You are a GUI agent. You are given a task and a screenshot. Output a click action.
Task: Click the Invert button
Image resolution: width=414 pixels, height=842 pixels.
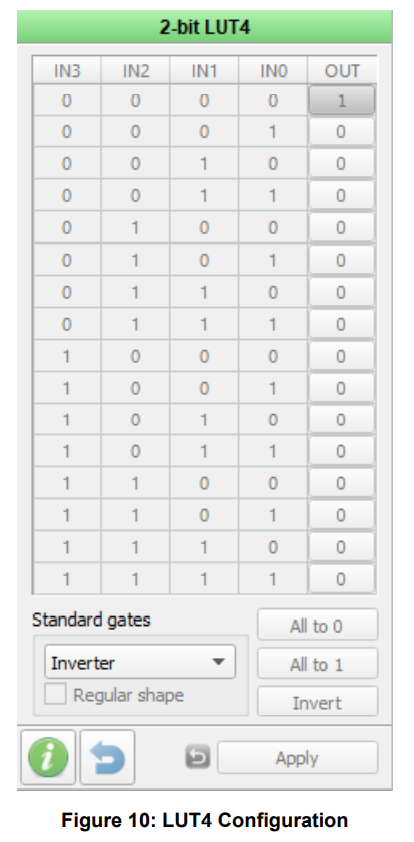(317, 702)
